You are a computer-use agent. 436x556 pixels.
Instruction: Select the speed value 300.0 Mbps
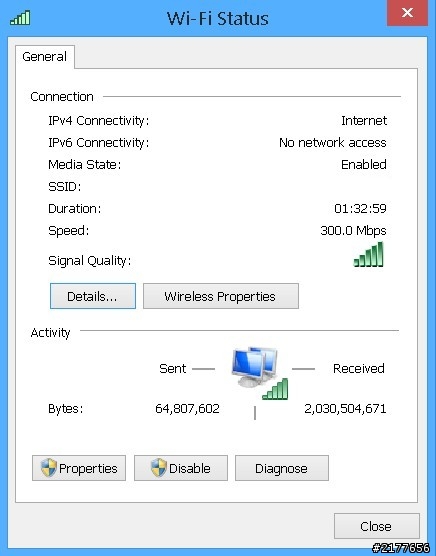point(353,231)
